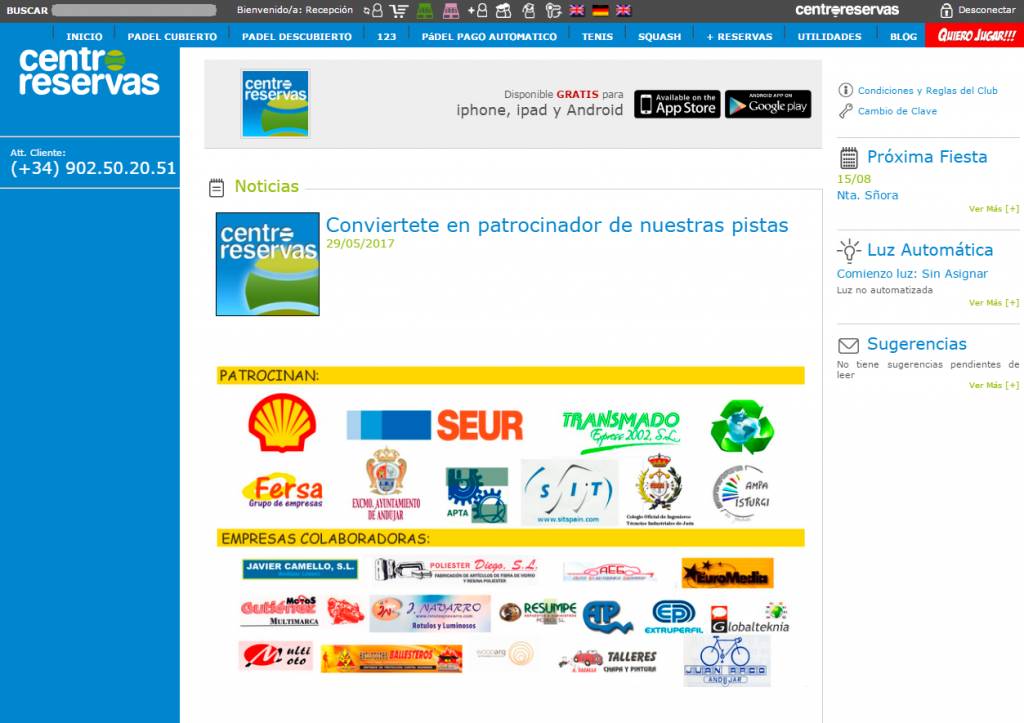Select the German flag language

pyautogui.click(x=600, y=10)
